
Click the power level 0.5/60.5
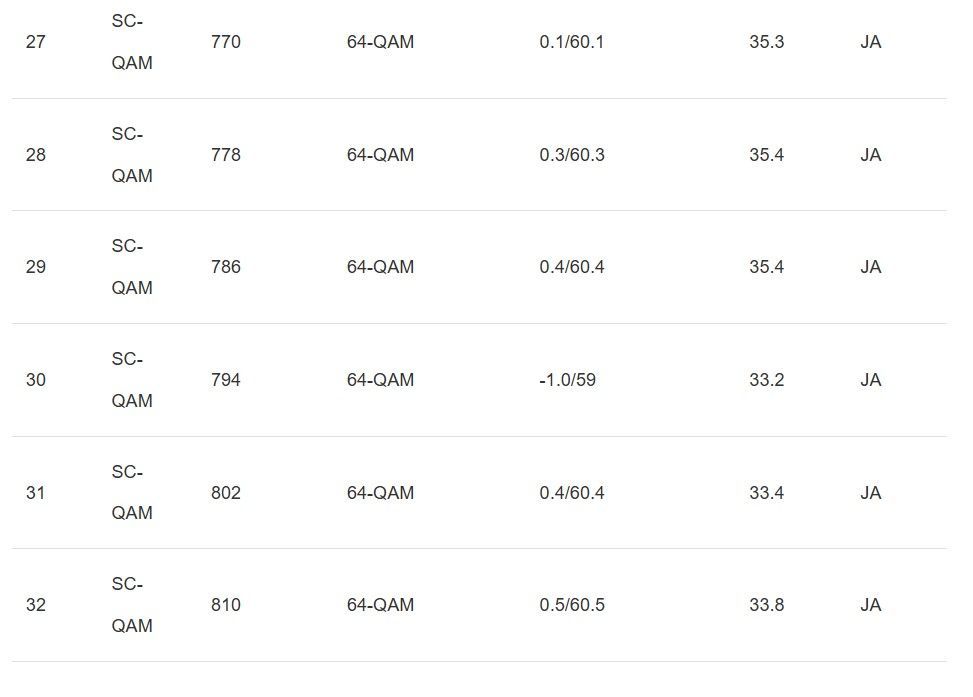coord(571,605)
